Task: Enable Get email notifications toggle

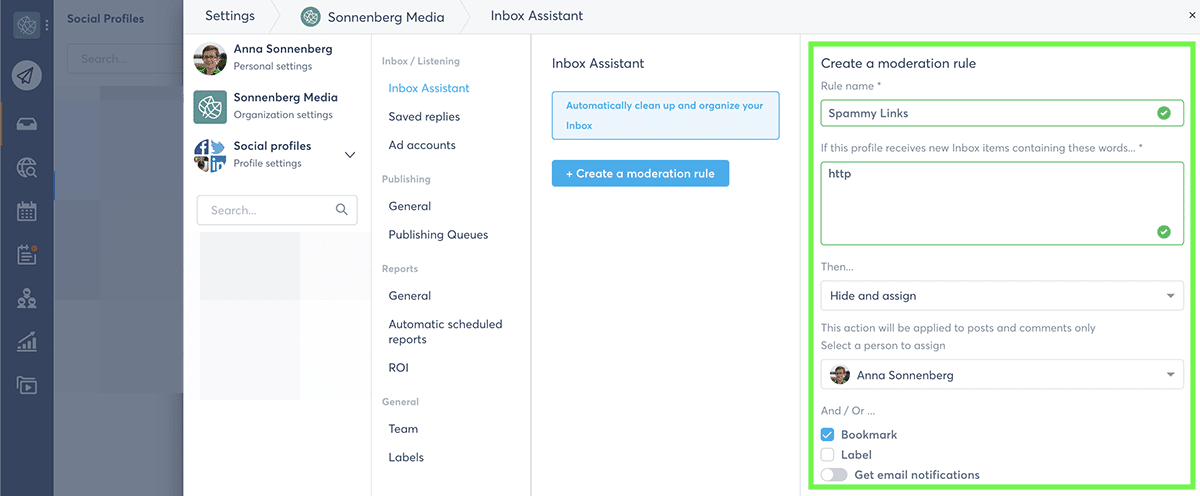Action: click(833, 475)
